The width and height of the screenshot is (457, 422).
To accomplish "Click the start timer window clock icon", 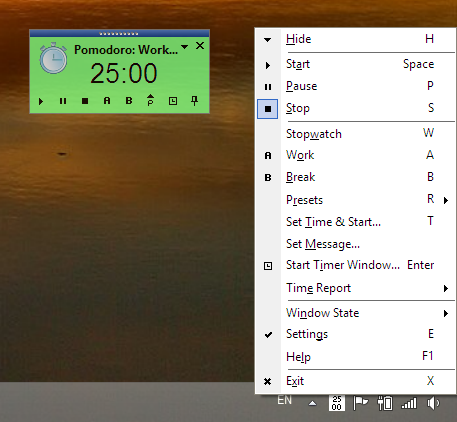I will click(173, 101).
